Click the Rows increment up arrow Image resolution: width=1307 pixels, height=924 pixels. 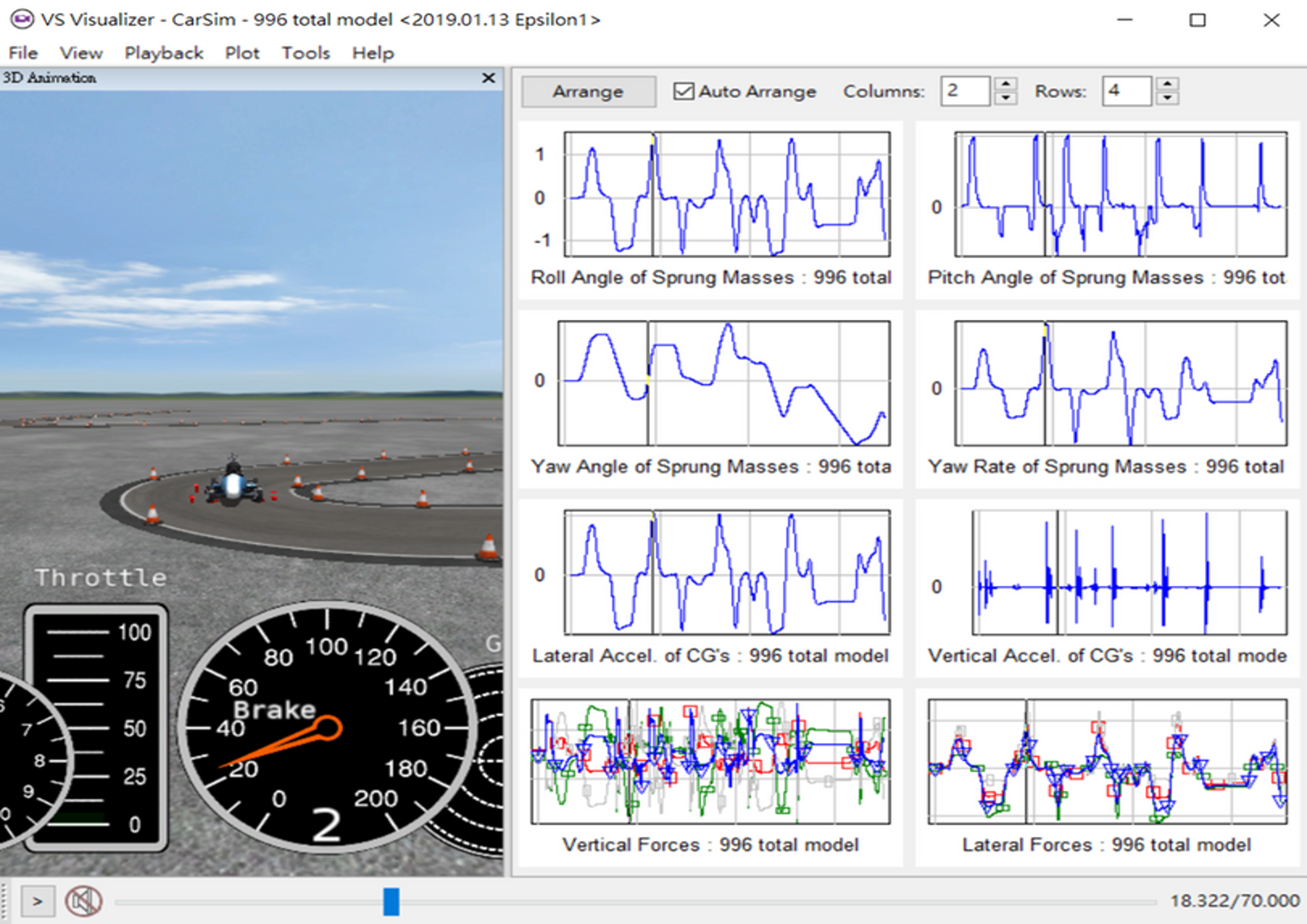point(1167,83)
